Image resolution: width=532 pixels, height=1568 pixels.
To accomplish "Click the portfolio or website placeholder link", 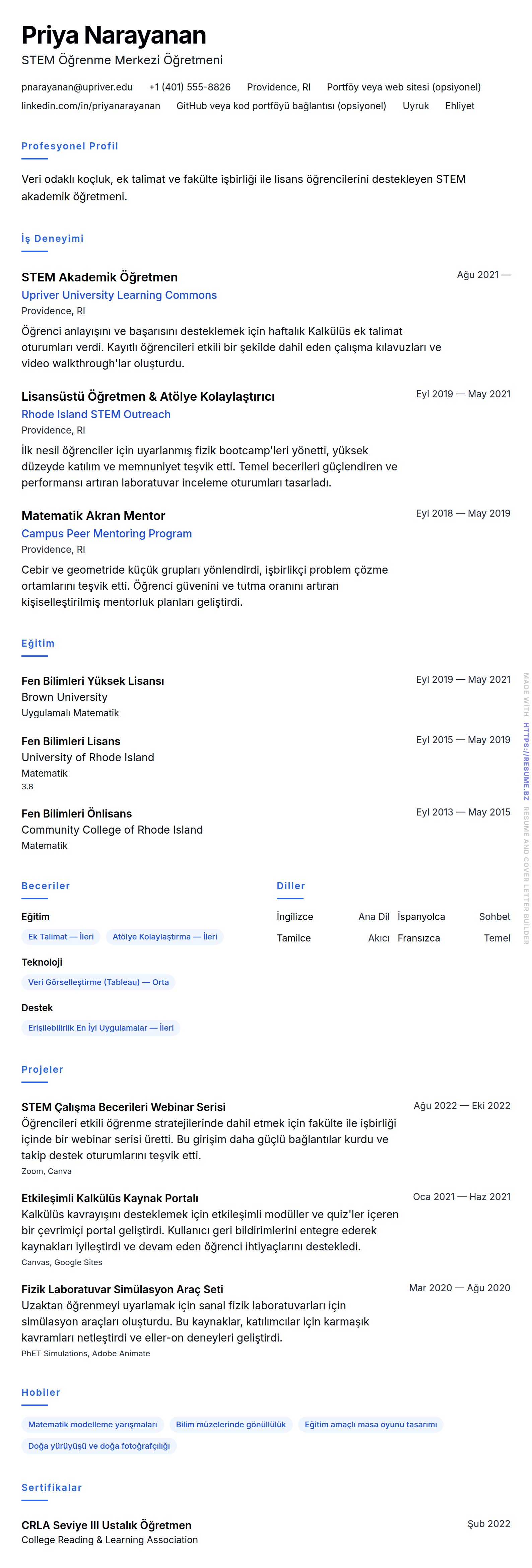I will pos(403,87).
